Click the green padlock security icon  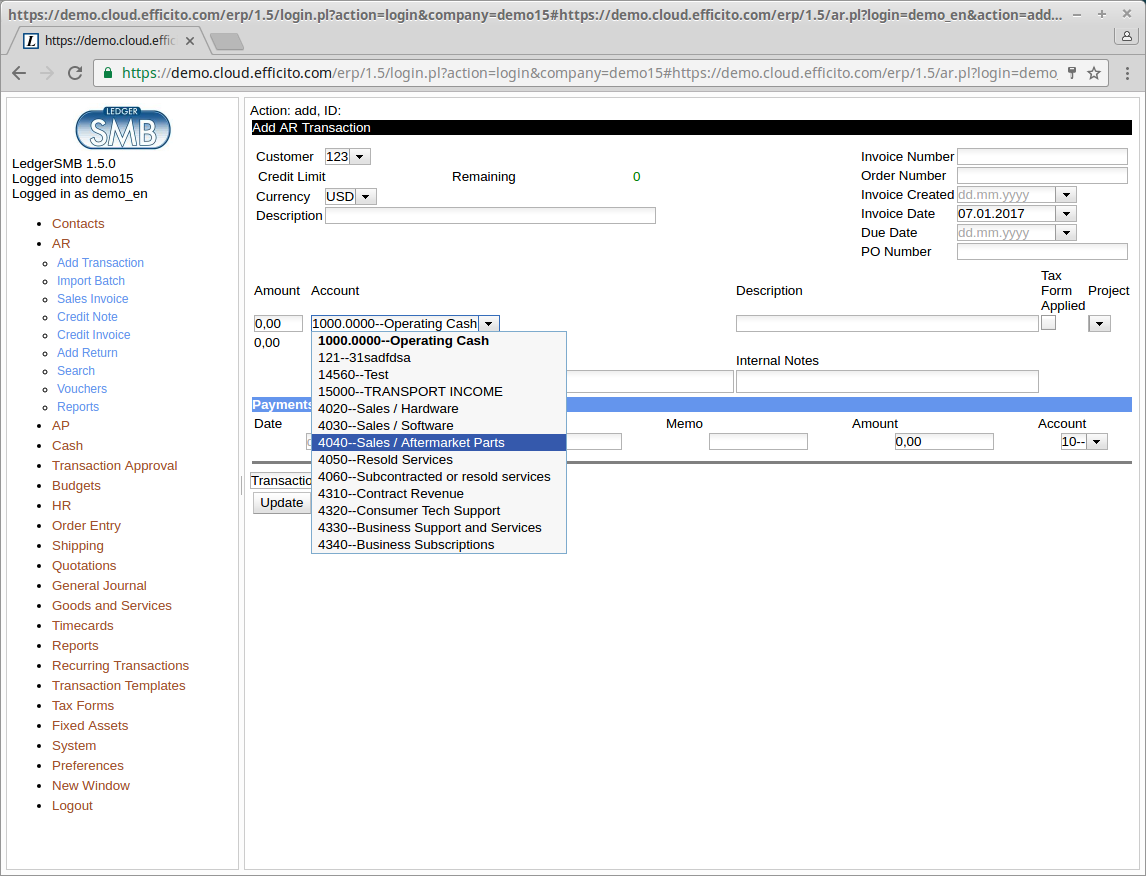108,73
